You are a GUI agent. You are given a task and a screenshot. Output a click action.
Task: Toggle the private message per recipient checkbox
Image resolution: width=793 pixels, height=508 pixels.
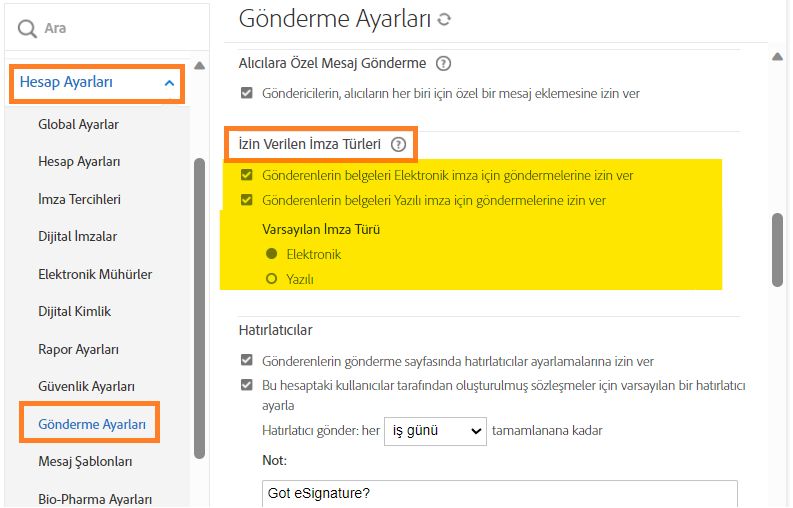tap(247, 93)
